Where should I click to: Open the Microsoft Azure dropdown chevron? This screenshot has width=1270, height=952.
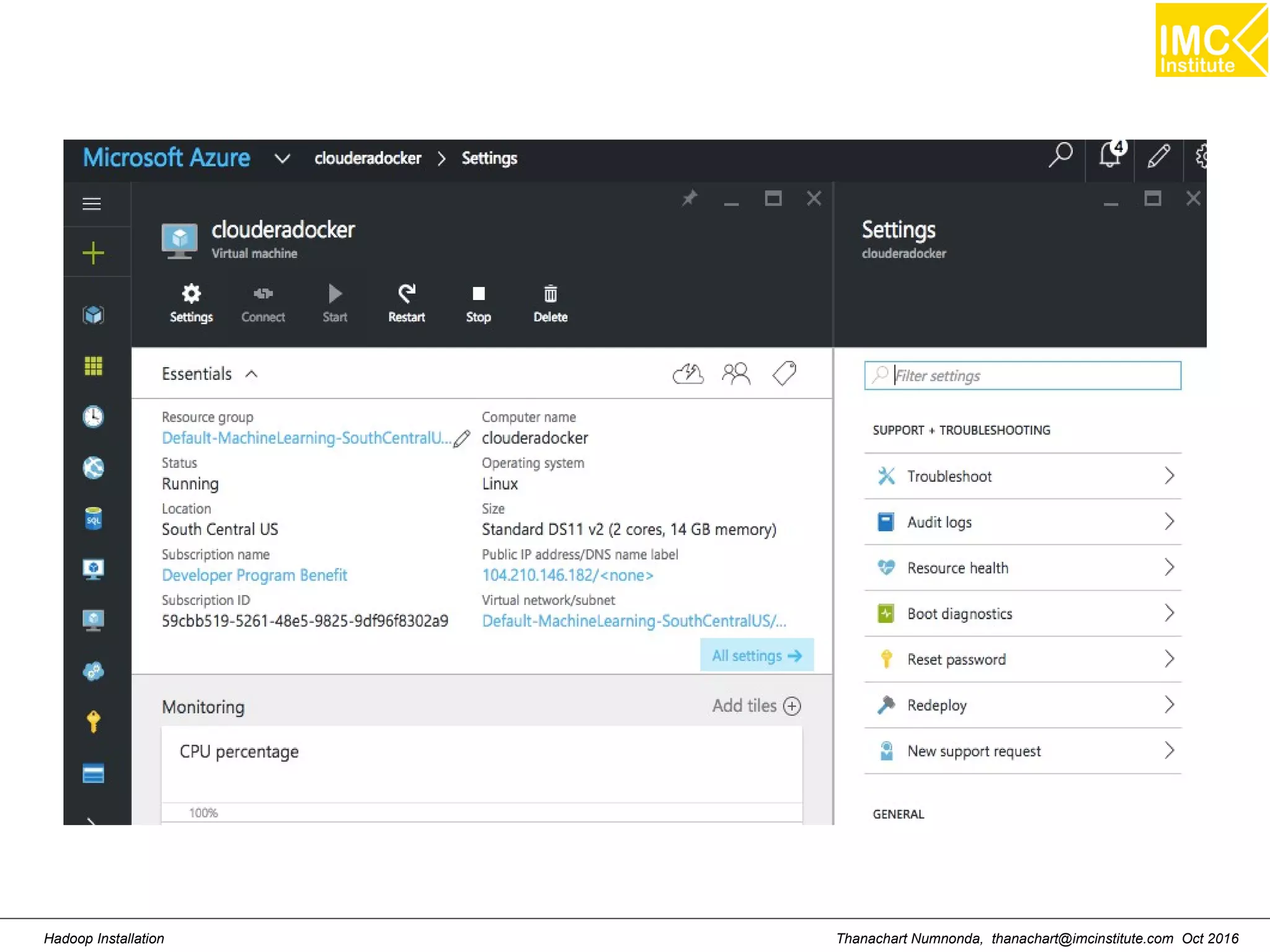pos(282,159)
